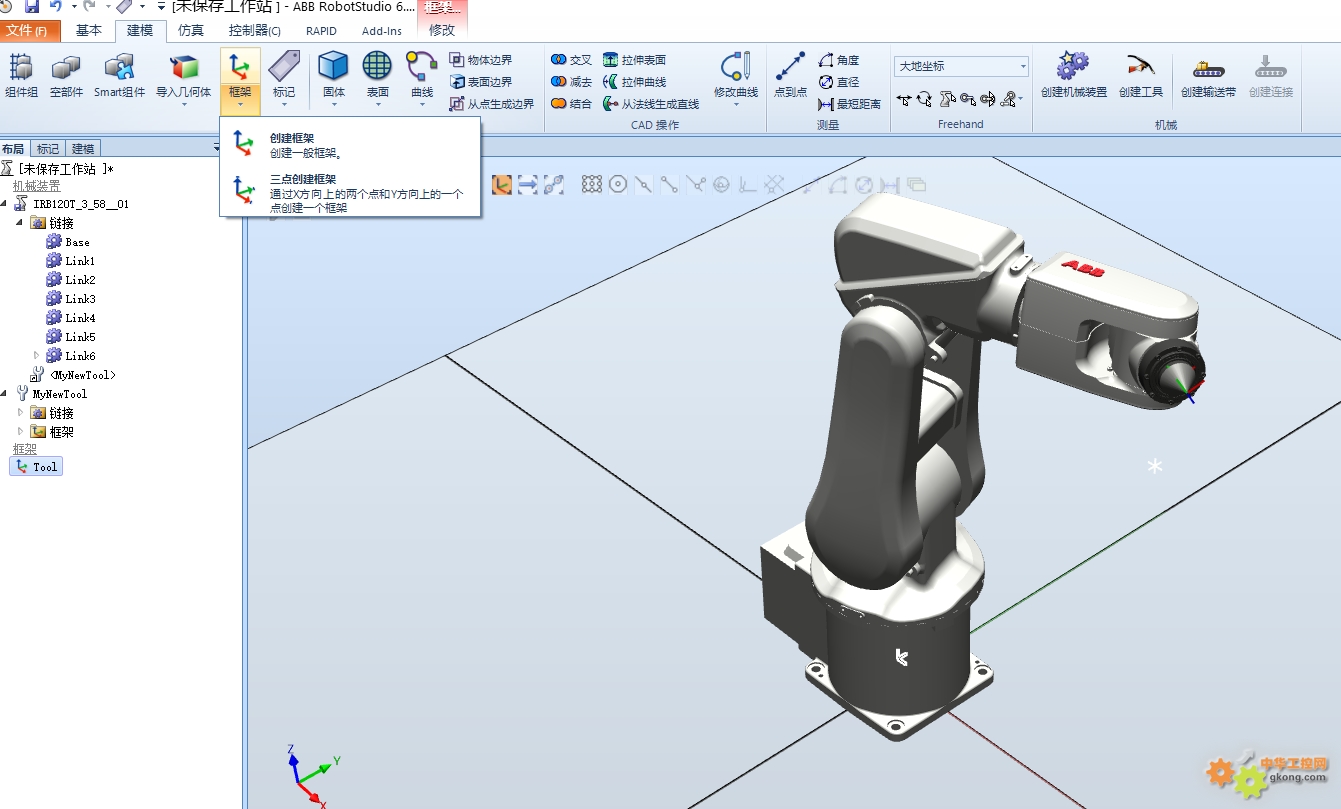Image resolution: width=1341 pixels, height=809 pixels.
Task: Click the 修改曲线 modify curve icon
Action: point(736,66)
